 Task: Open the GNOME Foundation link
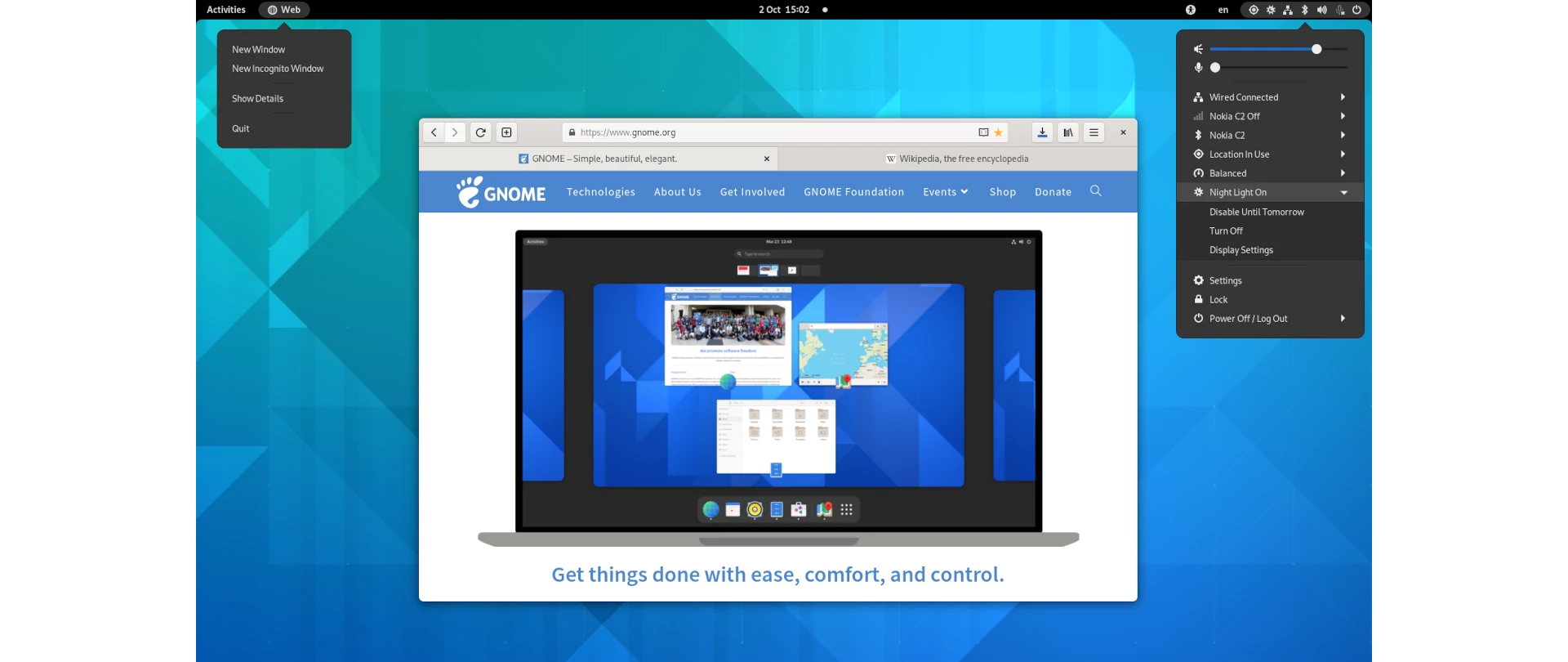point(854,192)
